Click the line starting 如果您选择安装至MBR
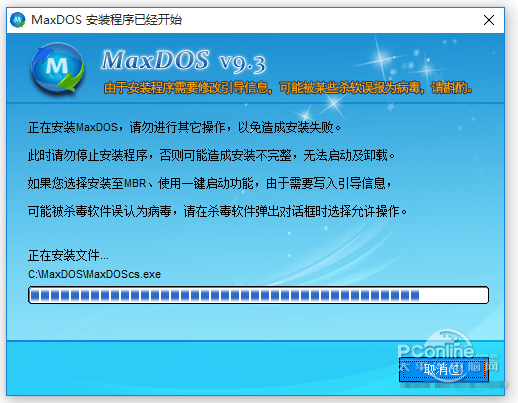This screenshot has width=518, height=403. pos(210,183)
